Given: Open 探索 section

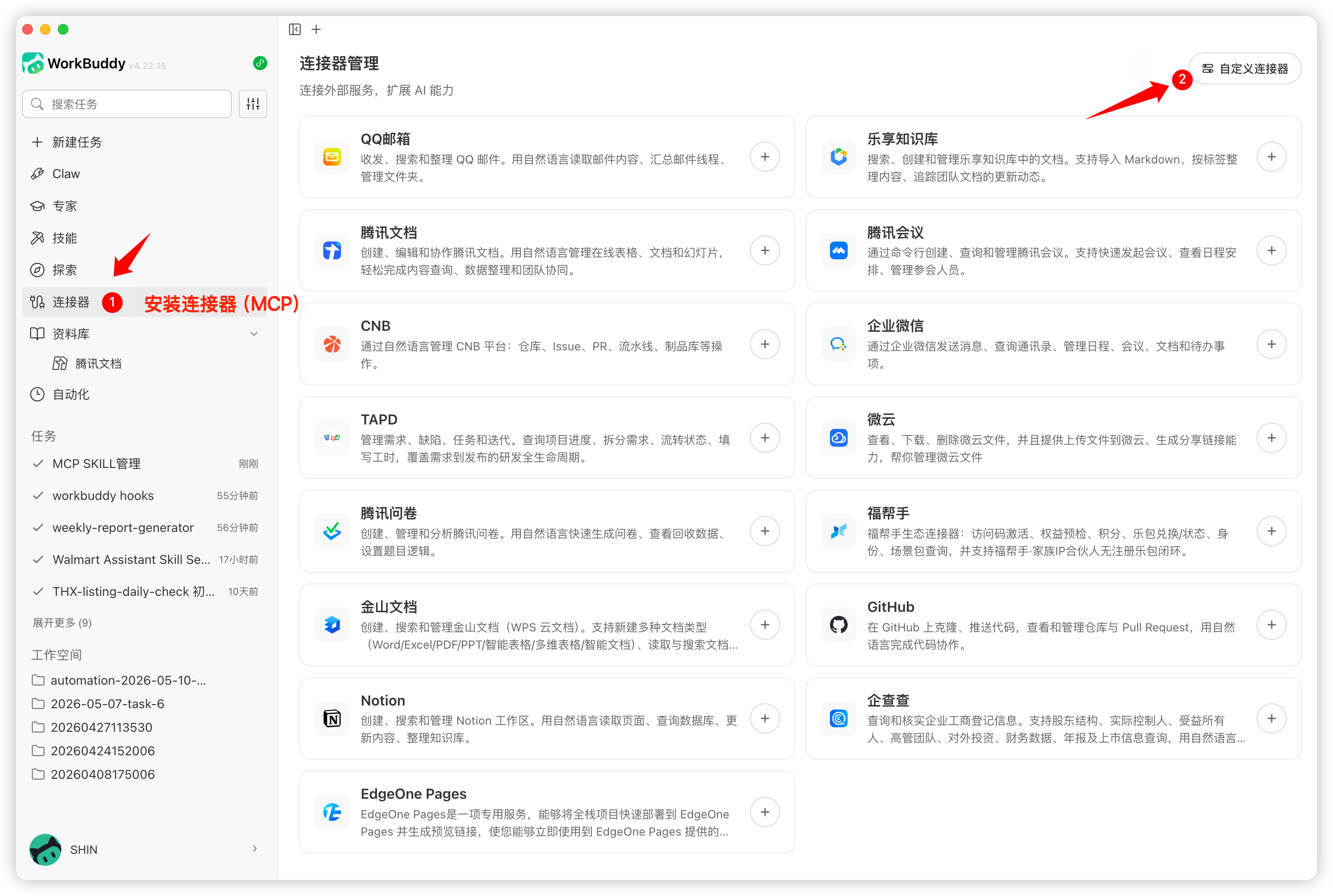Looking at the screenshot, I should click(x=145, y=270).
